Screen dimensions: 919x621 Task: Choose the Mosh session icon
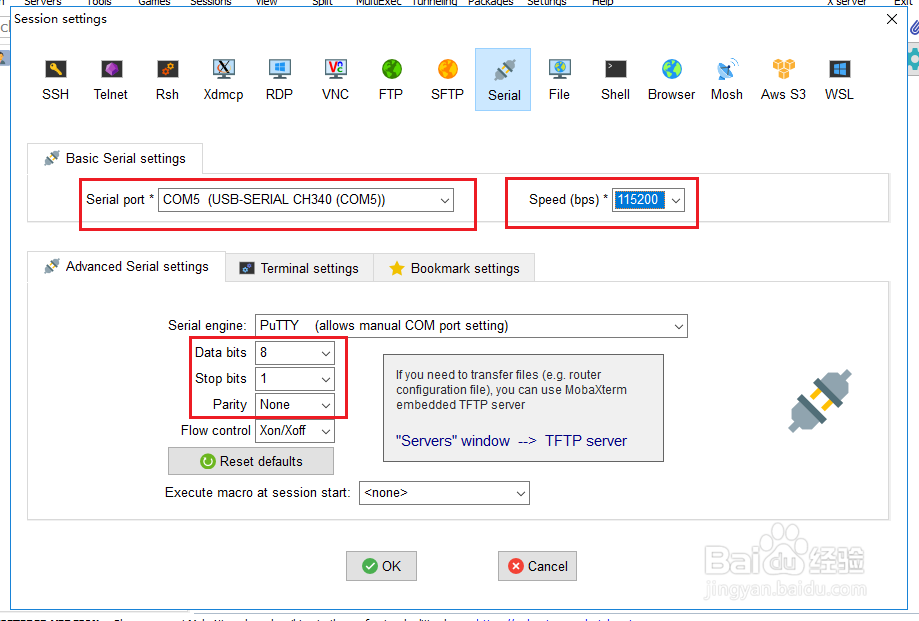[727, 80]
